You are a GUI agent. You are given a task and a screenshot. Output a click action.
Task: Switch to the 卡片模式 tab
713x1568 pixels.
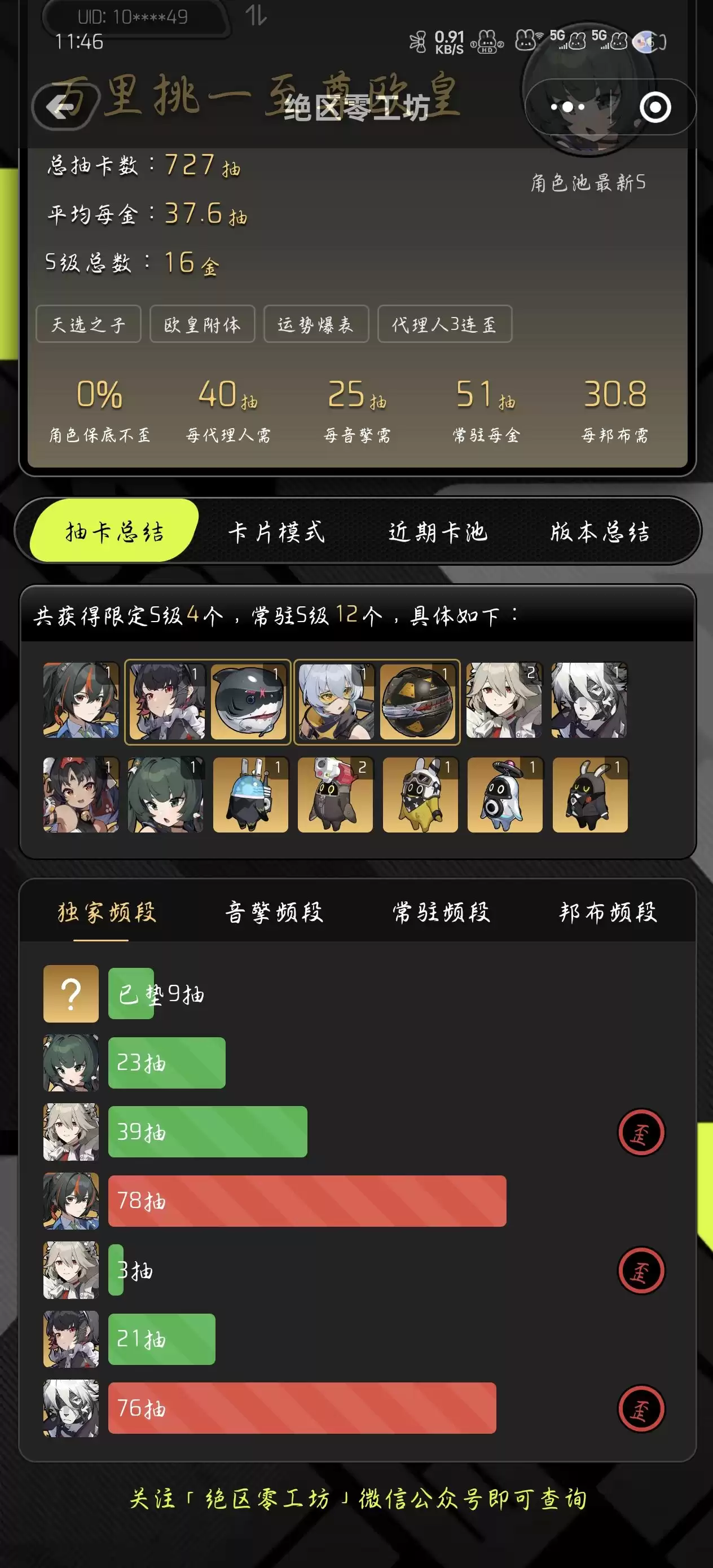pyautogui.click(x=276, y=531)
